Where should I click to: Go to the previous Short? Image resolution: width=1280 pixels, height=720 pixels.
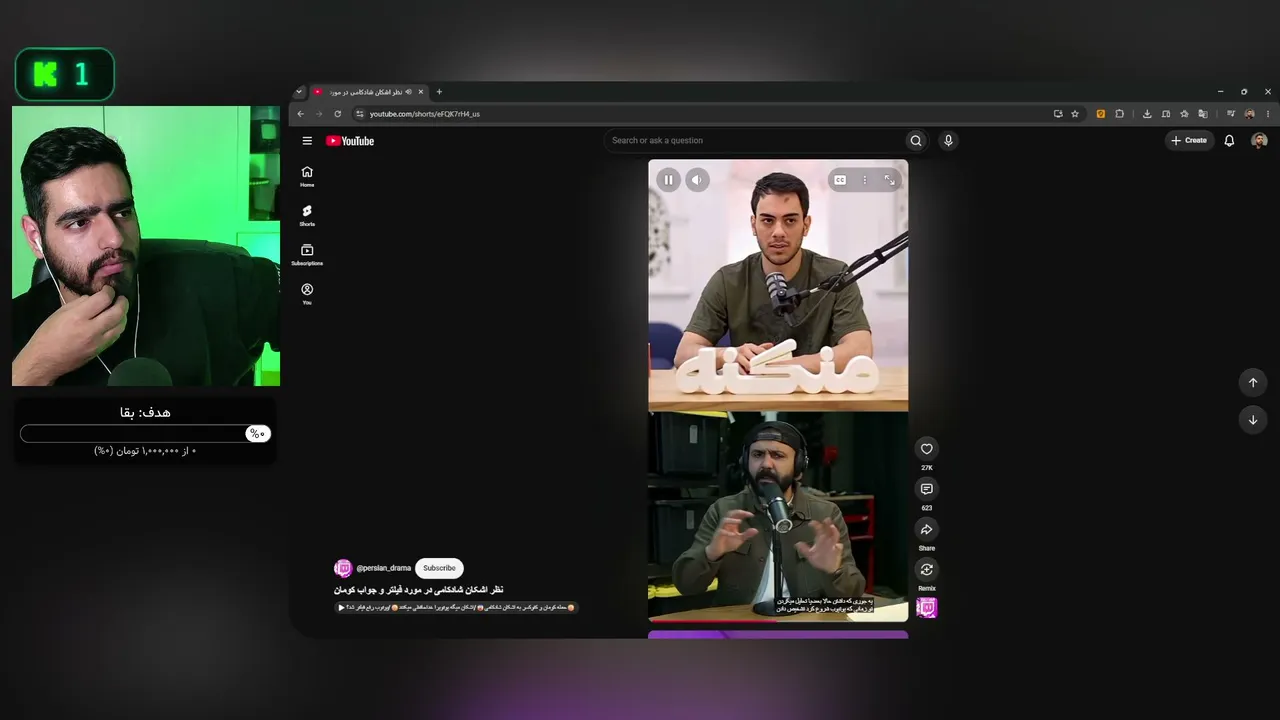coord(1253,382)
